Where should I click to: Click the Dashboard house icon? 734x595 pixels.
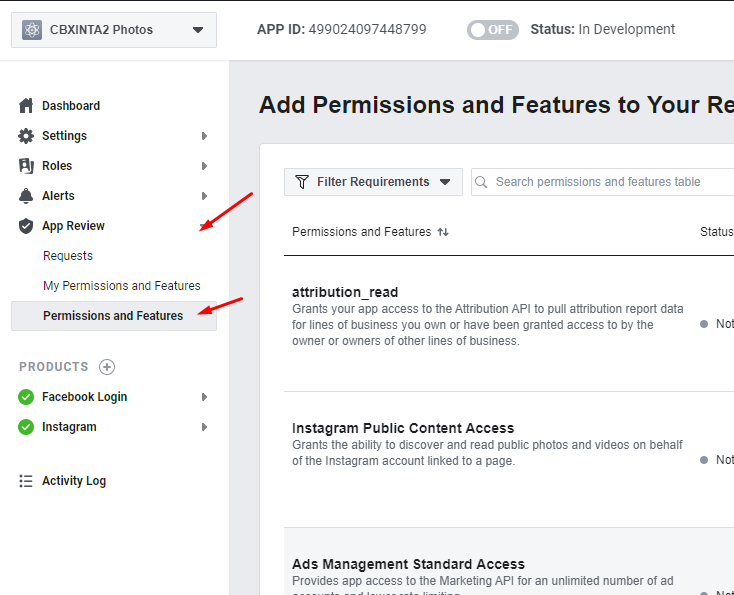[x=26, y=106]
